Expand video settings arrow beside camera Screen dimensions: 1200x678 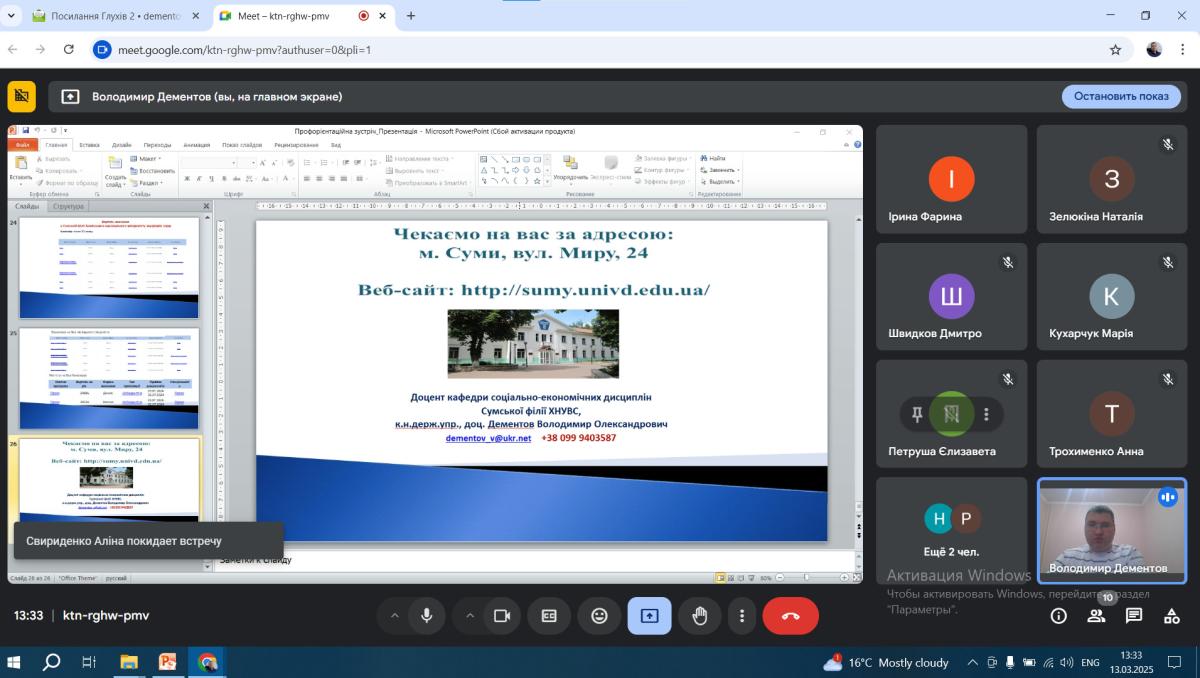coord(469,616)
